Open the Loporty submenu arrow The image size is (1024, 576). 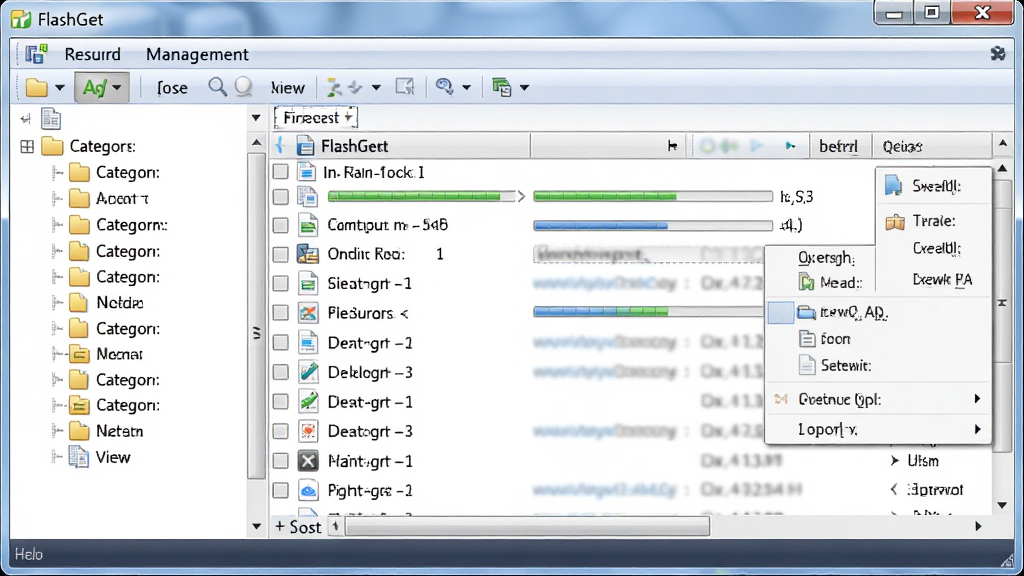point(977,429)
